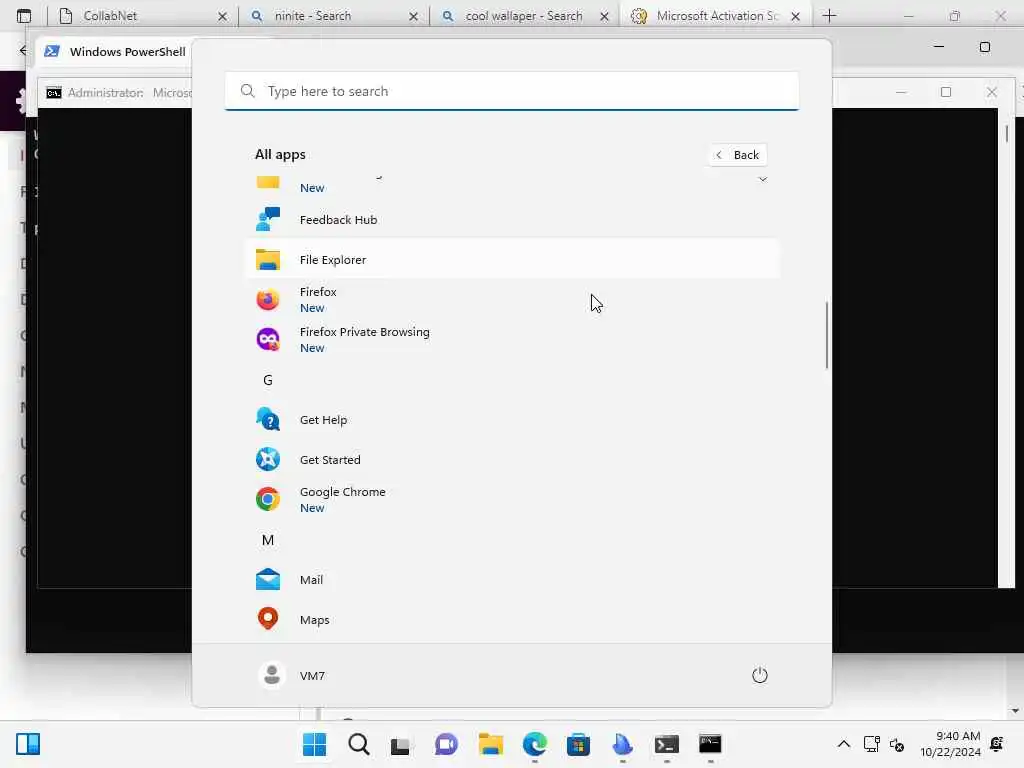Show hidden system tray icons
Viewport: 1024px width, 768px height.
click(844, 744)
